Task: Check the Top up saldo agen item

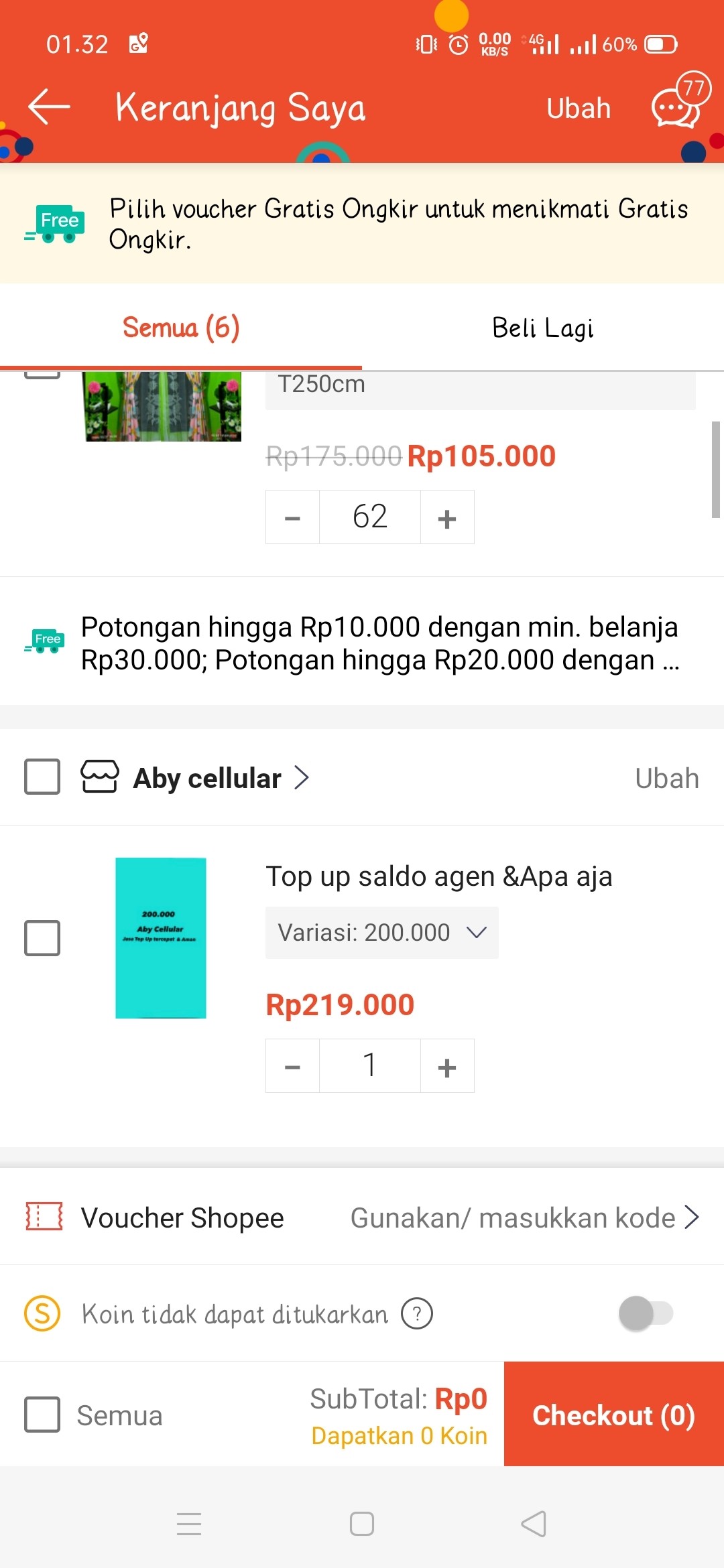Action: tap(42, 937)
